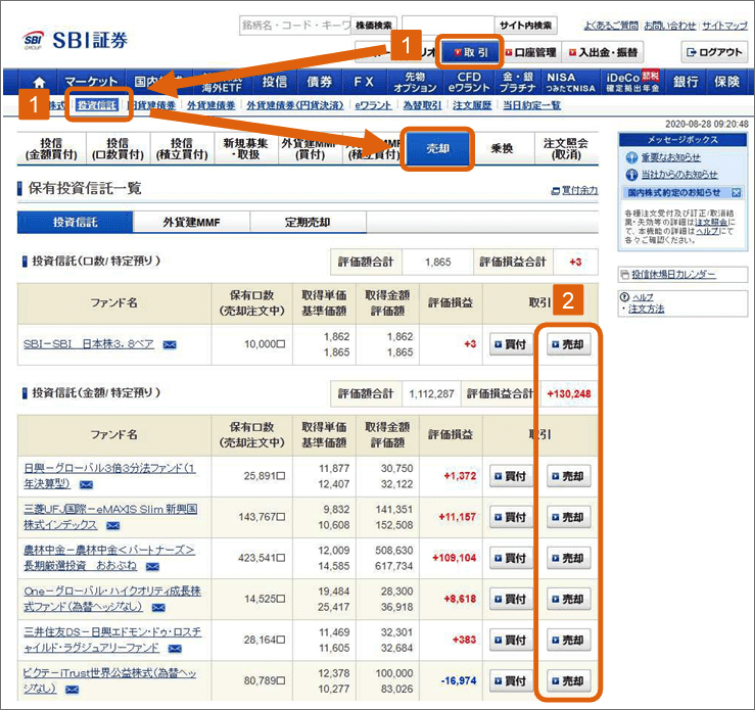The width and height of the screenshot is (755, 710).
Task: Click 売却 for 三井住友DS-日興エドモン・ドゥ・ロスチャイルド
Action: tap(568, 640)
